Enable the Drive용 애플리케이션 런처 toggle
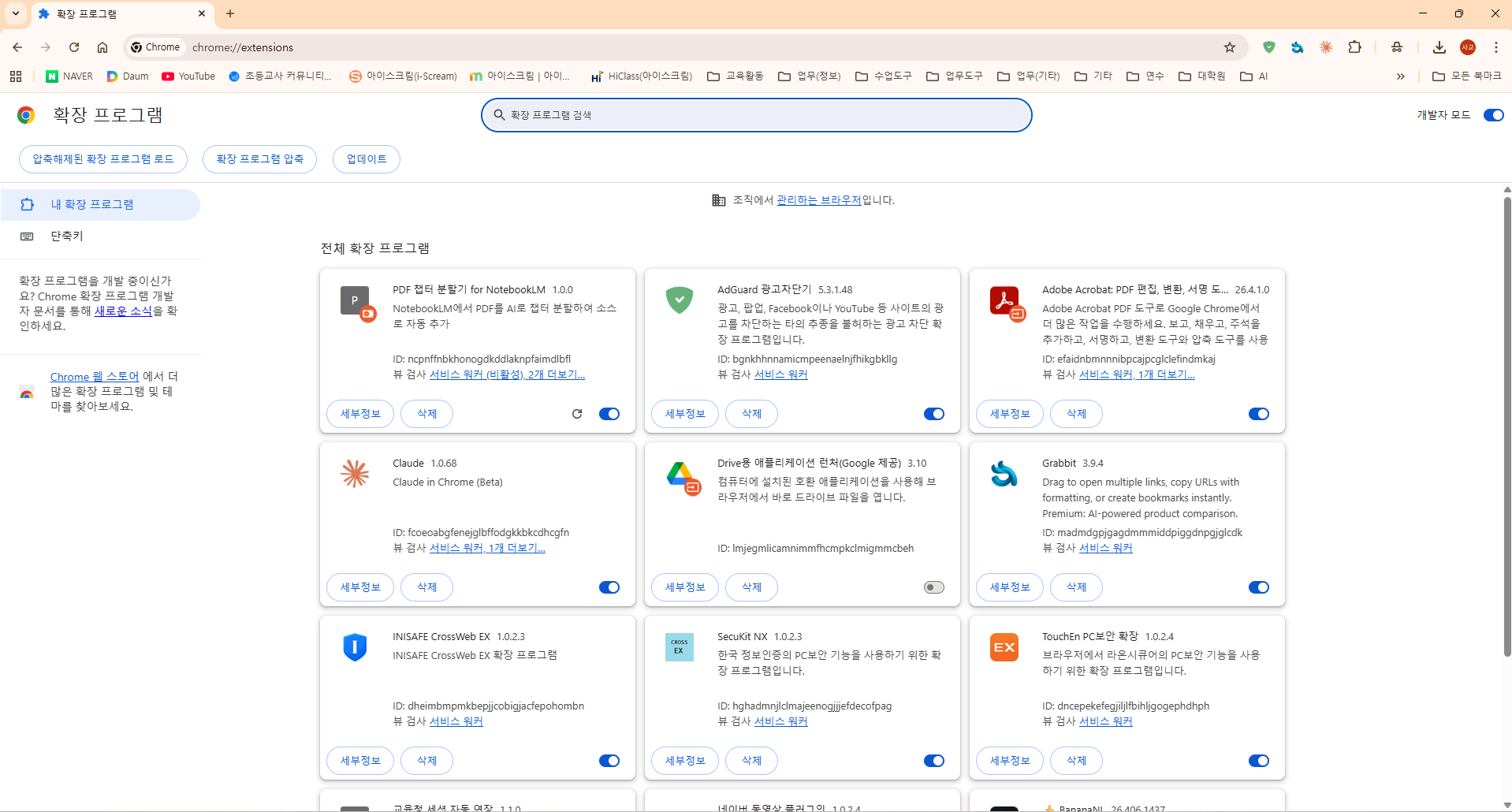This screenshot has width=1512, height=812. click(x=934, y=587)
